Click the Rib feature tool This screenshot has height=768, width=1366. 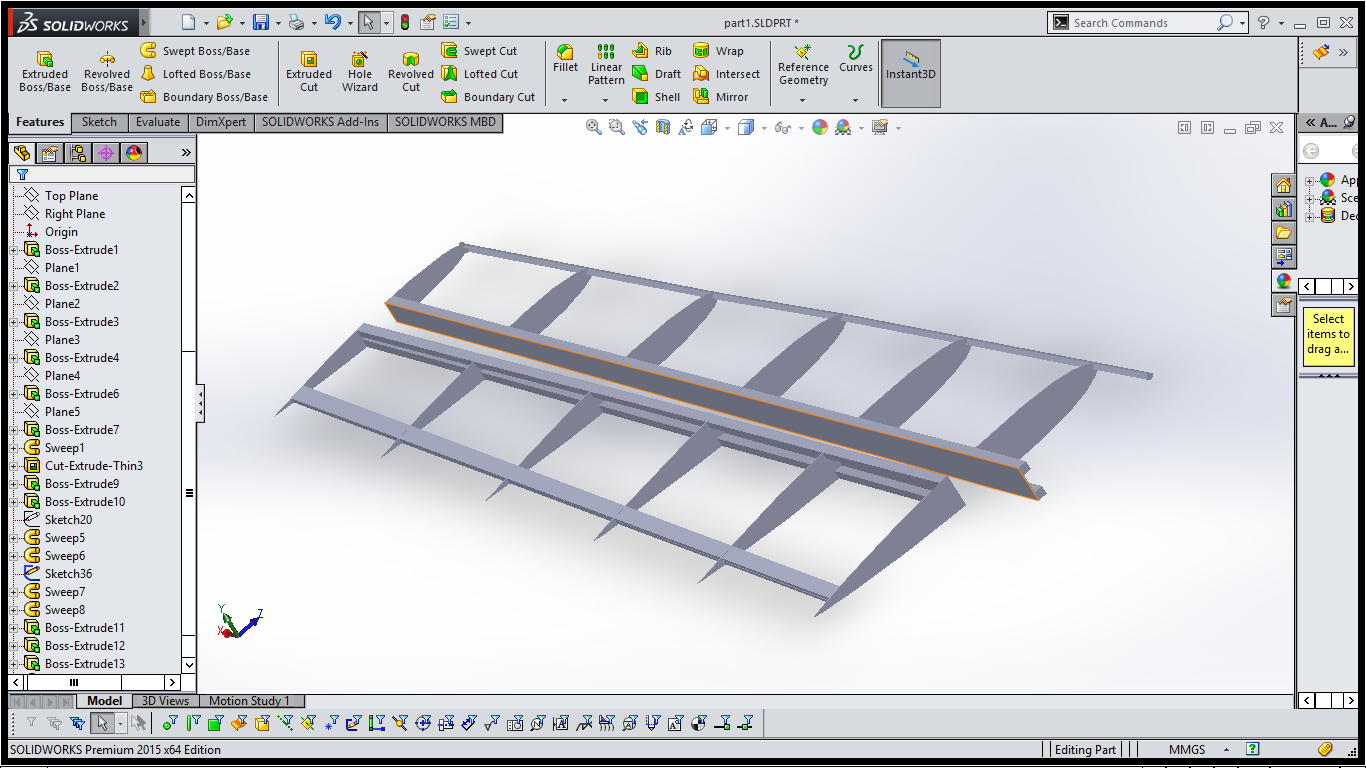tap(652, 51)
